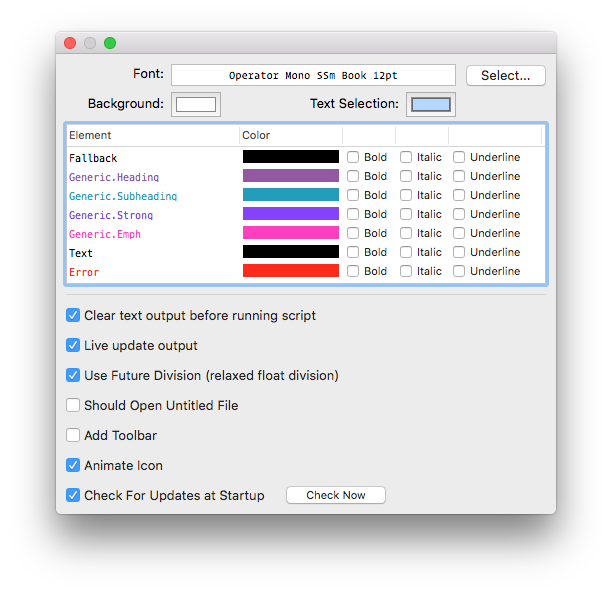Change the pink Generic.Emph color swatch
The image size is (612, 594).
[291, 233]
